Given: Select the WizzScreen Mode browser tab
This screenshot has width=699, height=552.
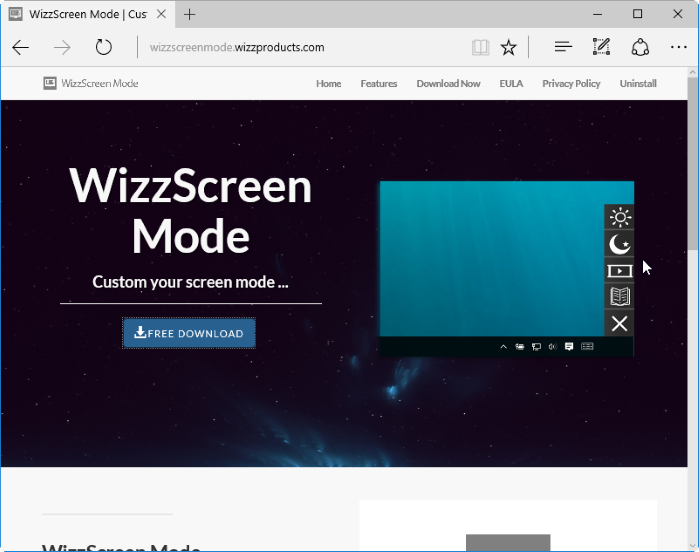Looking at the screenshot, I should (88, 14).
